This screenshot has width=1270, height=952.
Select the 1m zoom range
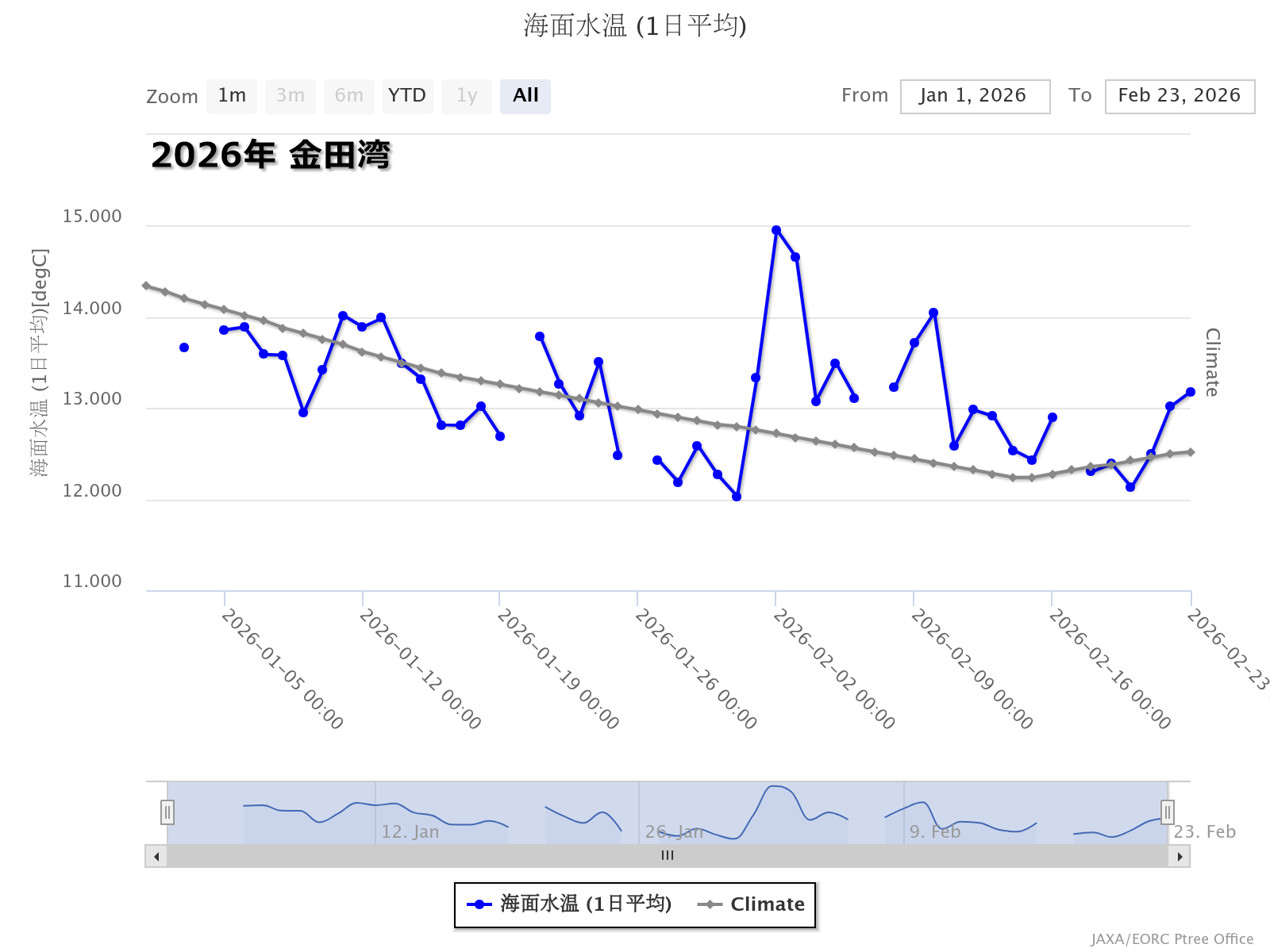232,96
